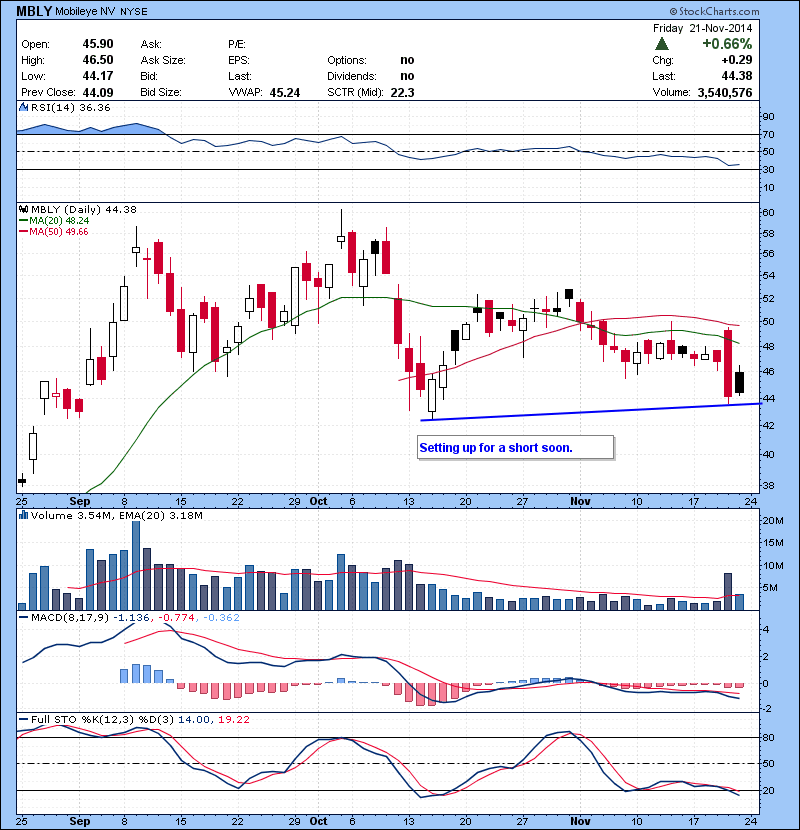This screenshot has height=830, width=800.
Task: Select the MA(20) 48.24 legend entry
Action: point(54,221)
